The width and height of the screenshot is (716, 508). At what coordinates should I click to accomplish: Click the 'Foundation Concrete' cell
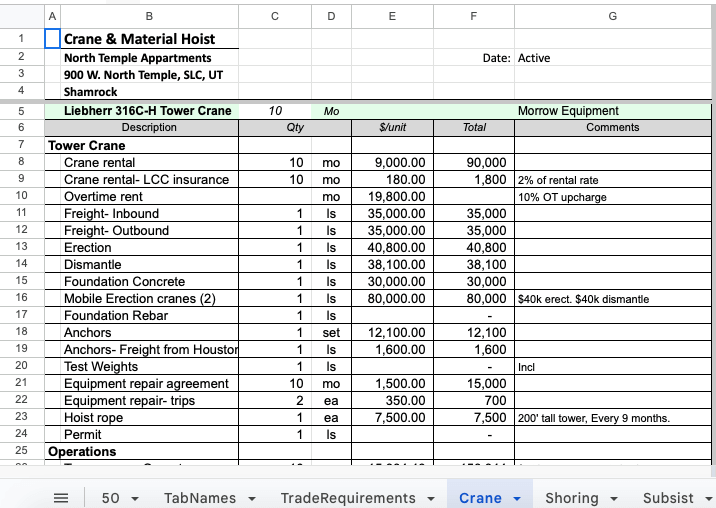[149, 281]
